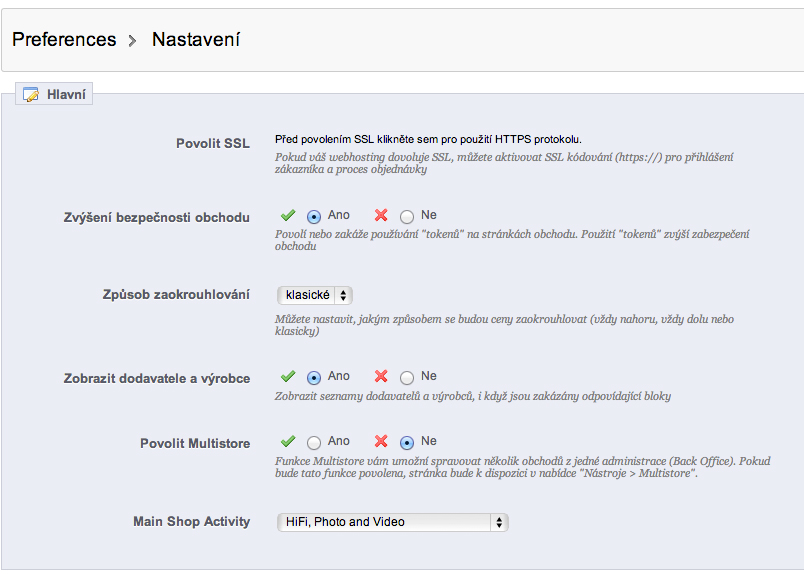Click the Hlavní section title
Image resolution: width=804 pixels, height=574 pixels.
tap(66, 95)
